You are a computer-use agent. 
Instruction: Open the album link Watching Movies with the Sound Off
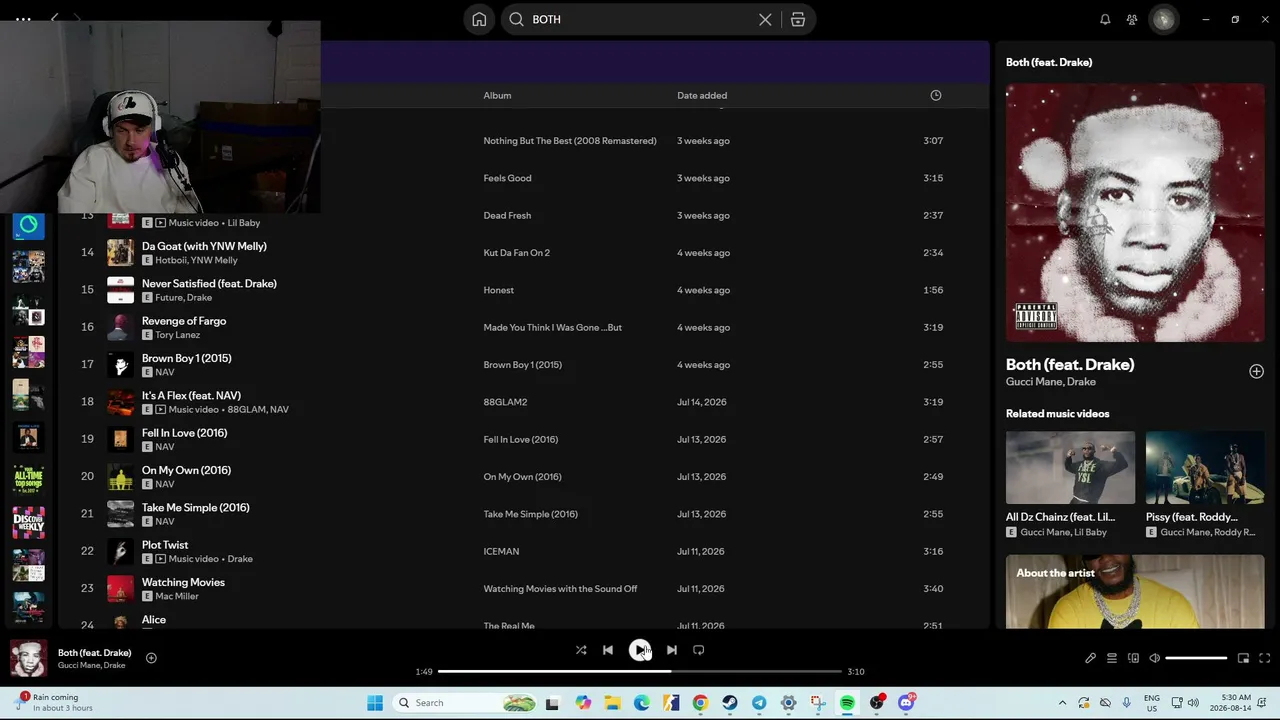[x=560, y=589]
